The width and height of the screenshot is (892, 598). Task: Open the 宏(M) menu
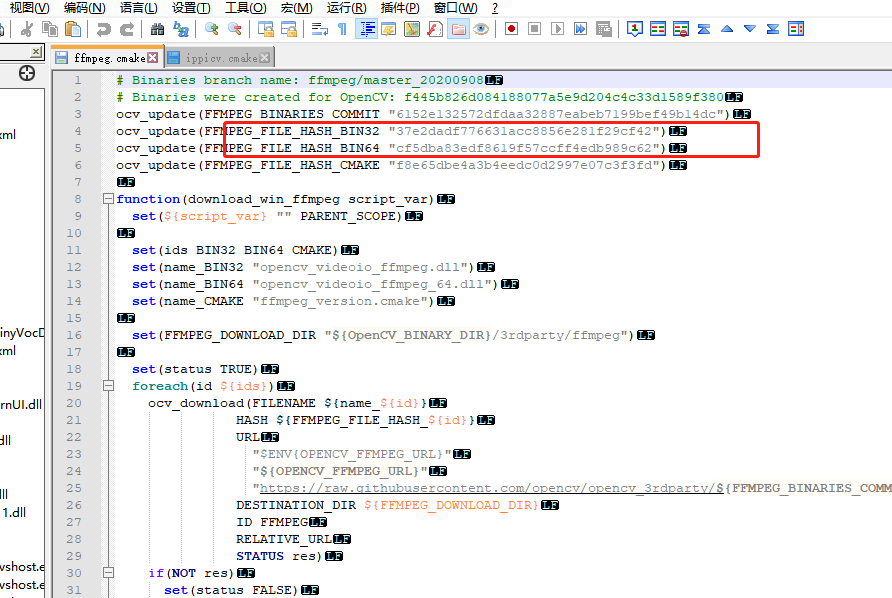(296, 8)
